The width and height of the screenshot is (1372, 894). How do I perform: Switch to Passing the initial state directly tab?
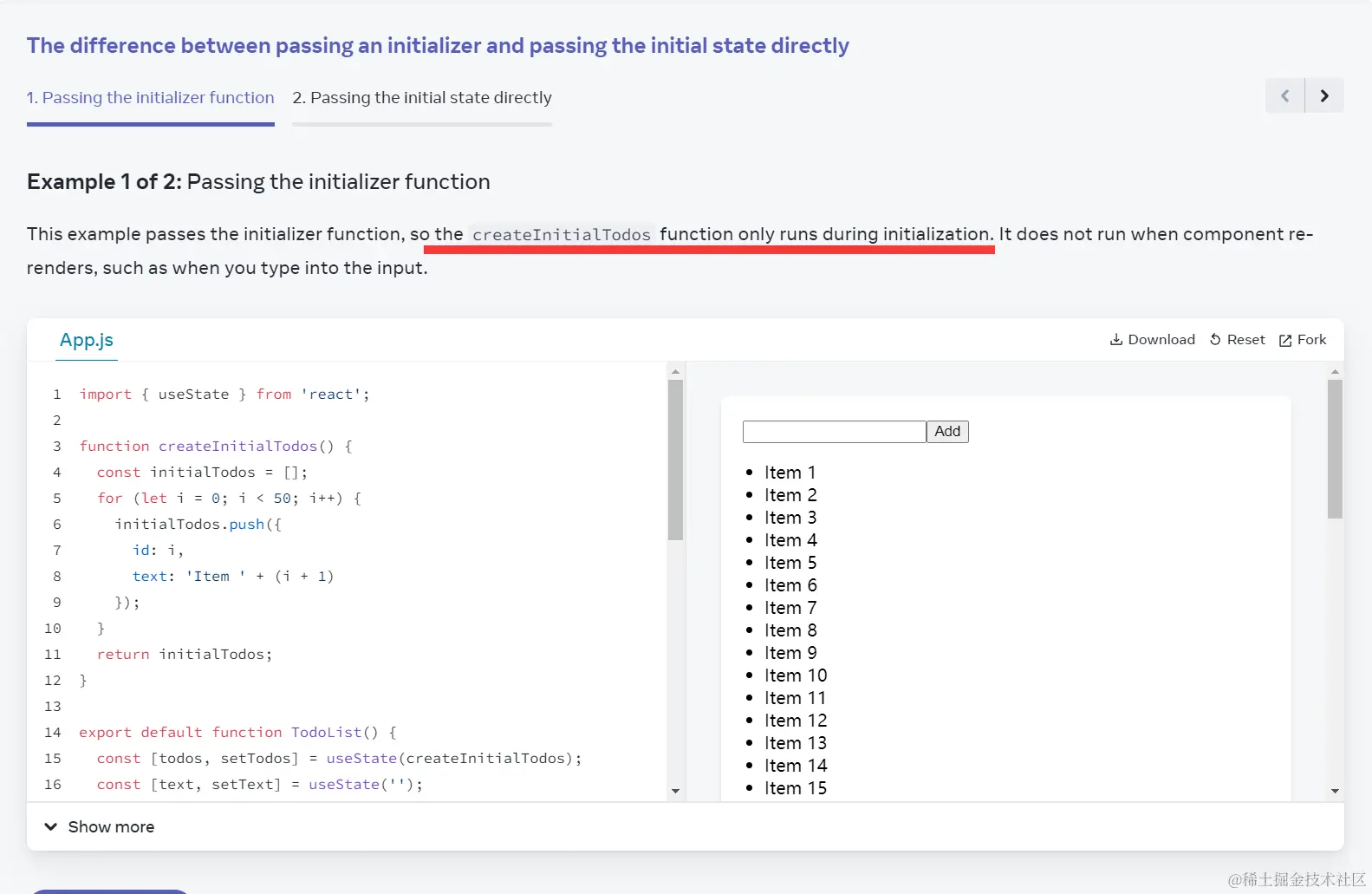422,98
